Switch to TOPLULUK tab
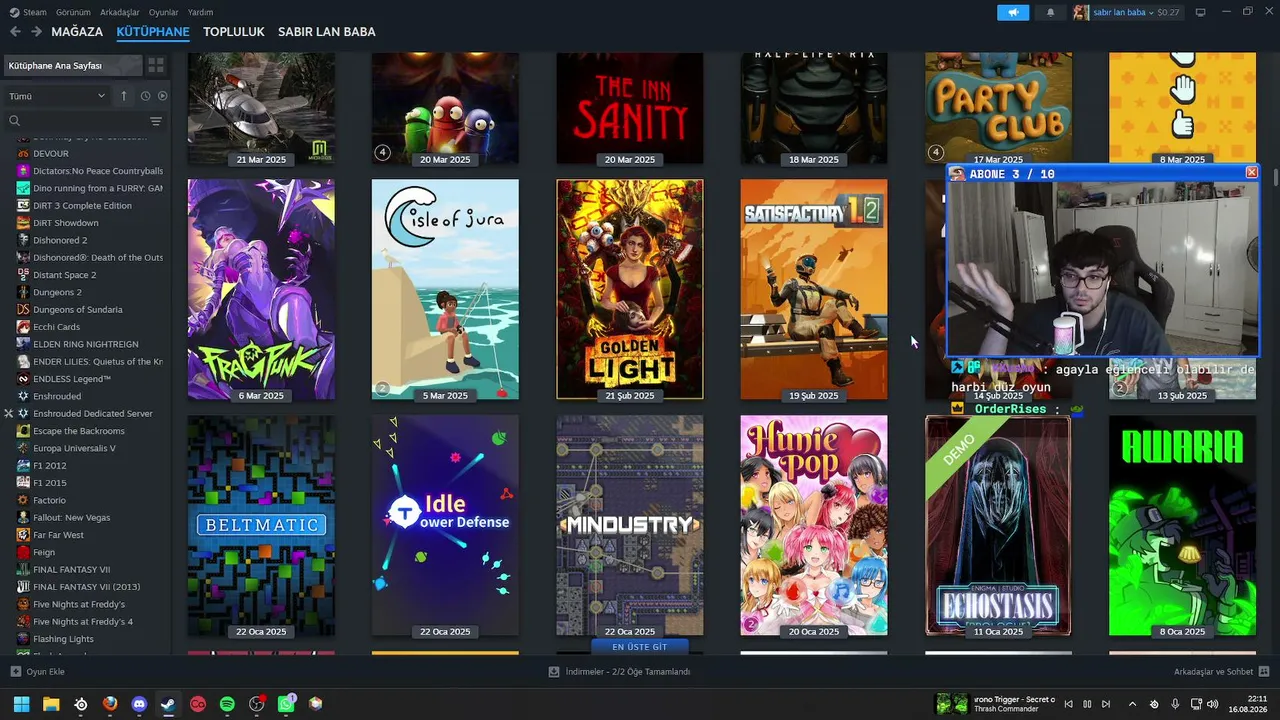This screenshot has height=720, width=1280. pos(234,32)
